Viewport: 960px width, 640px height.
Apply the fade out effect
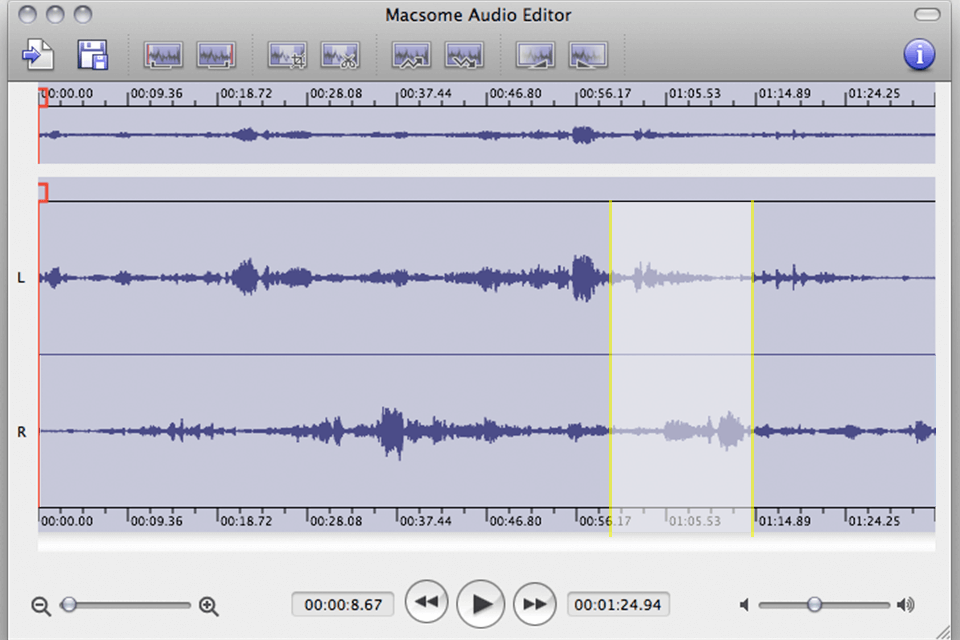(588, 55)
